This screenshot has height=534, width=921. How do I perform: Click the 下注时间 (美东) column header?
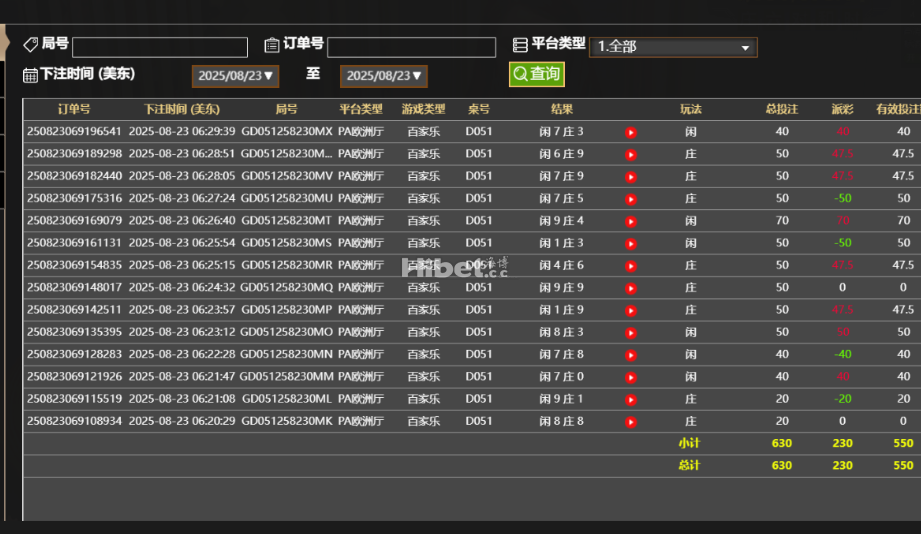tap(182, 109)
